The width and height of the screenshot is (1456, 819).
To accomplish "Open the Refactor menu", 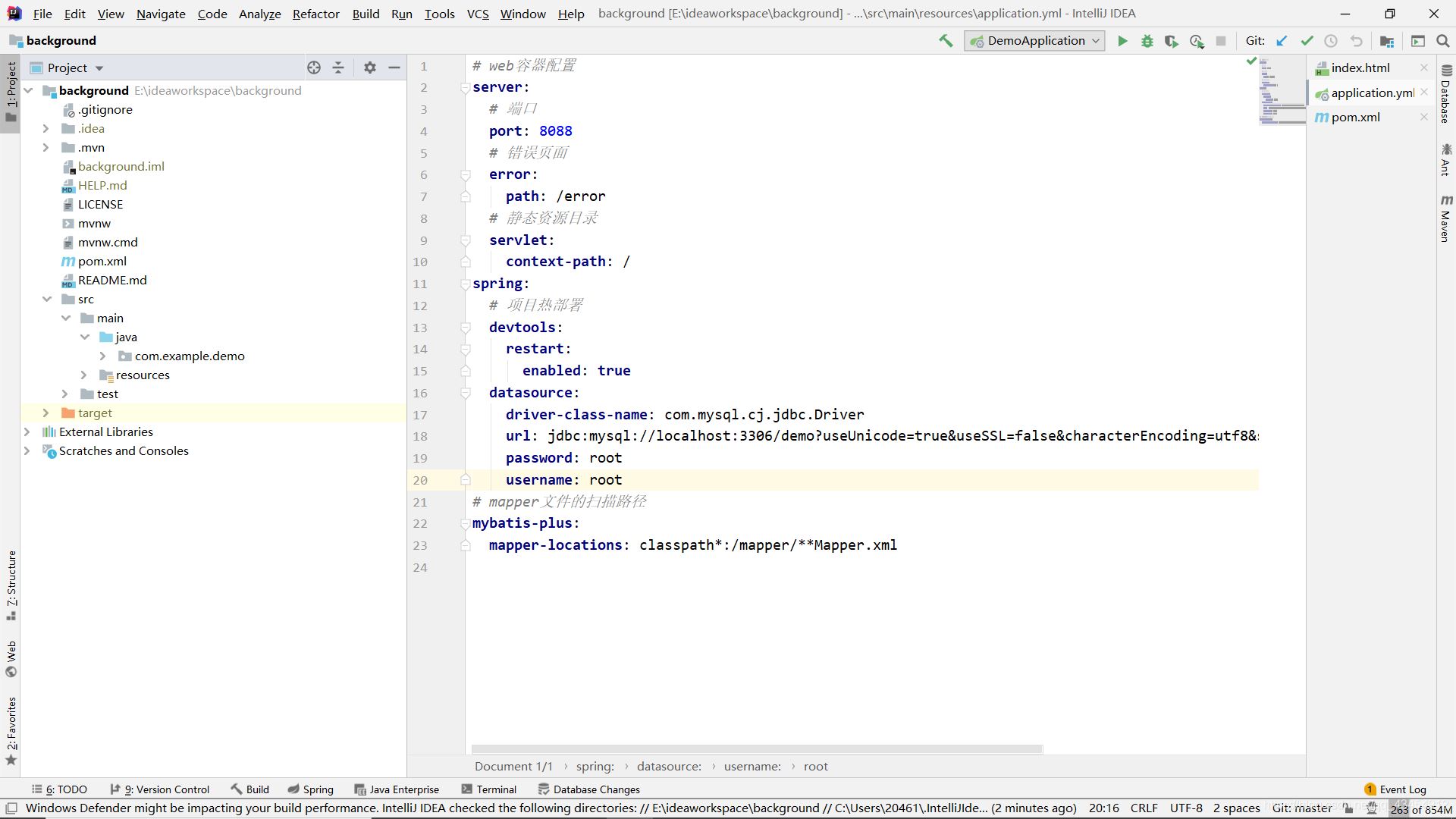I will click(x=315, y=14).
